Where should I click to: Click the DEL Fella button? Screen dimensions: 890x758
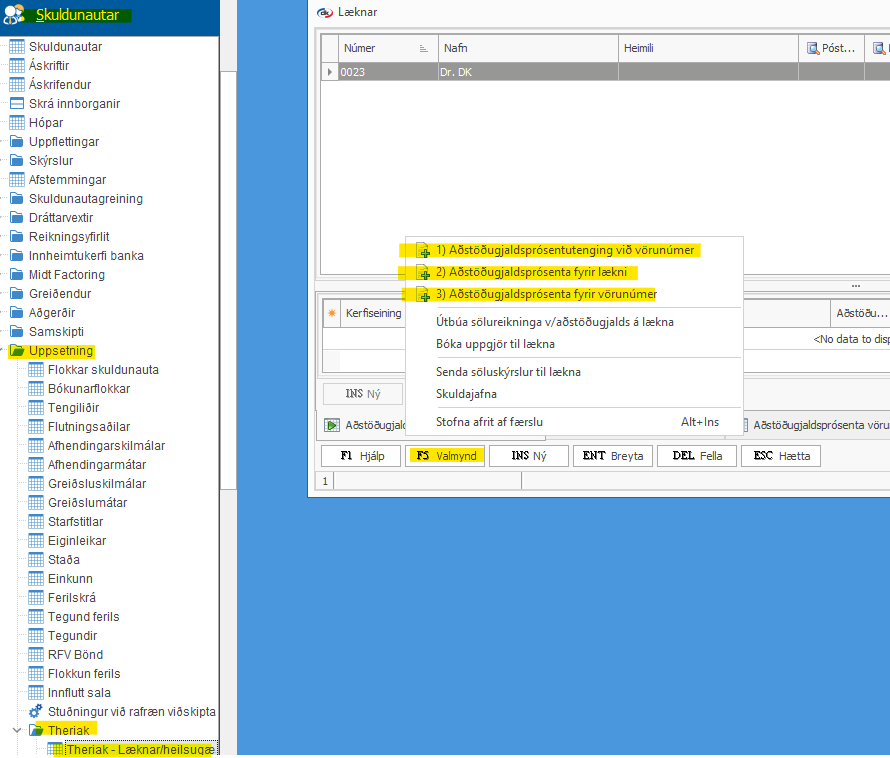697,456
